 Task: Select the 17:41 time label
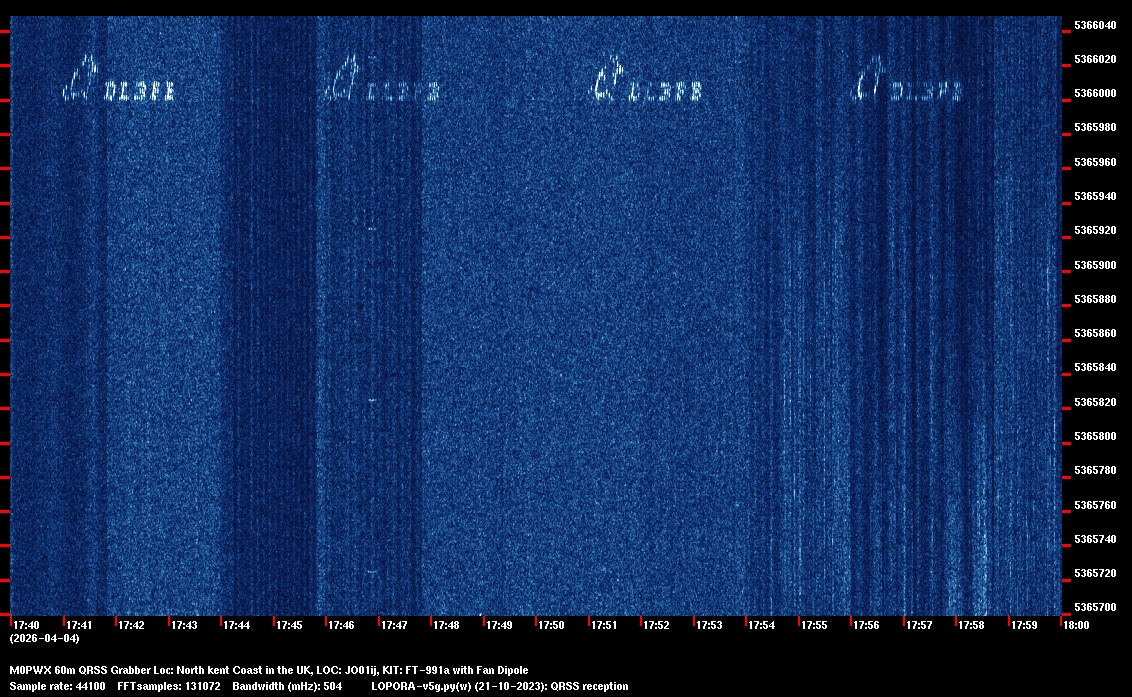[79, 625]
